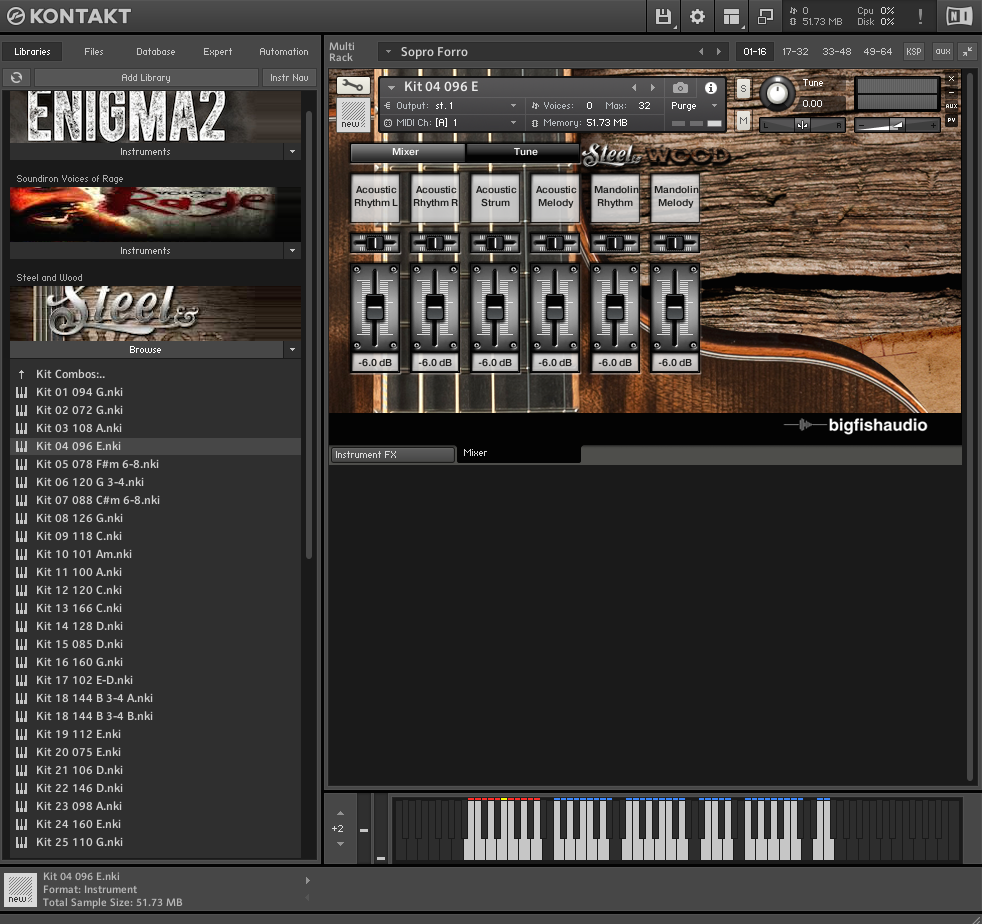Screen dimensions: 982x924
Task: Open Kit 13 166 C.nki
Action: (155, 608)
